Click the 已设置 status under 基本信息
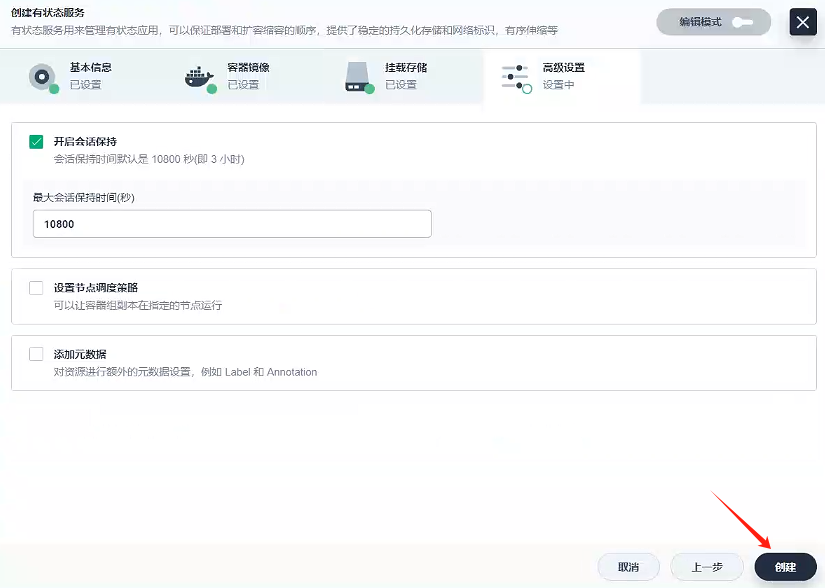Viewport: 825px width, 588px height. coord(85,85)
